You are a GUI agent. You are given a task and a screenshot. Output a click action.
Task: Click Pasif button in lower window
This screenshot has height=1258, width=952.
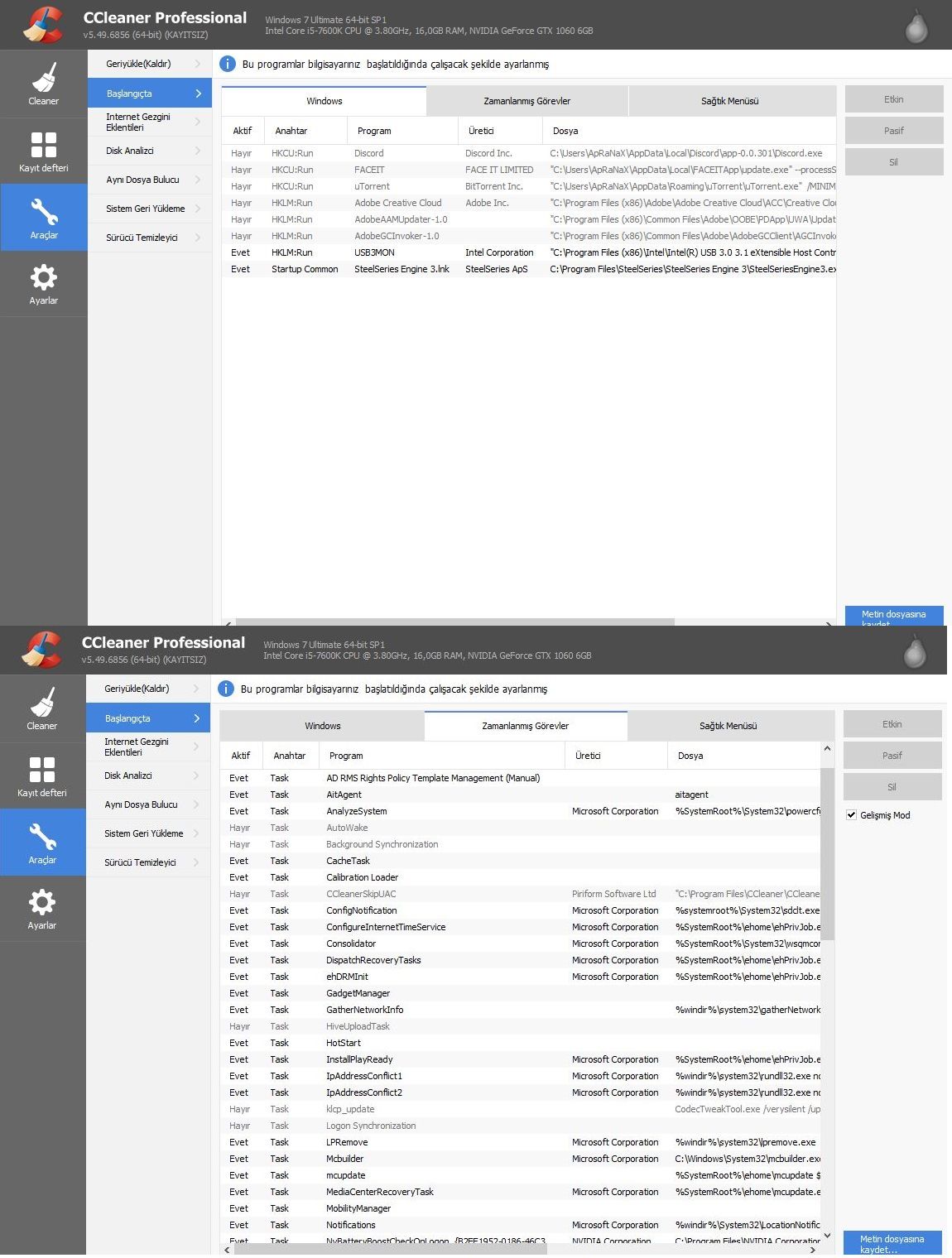[x=892, y=756]
